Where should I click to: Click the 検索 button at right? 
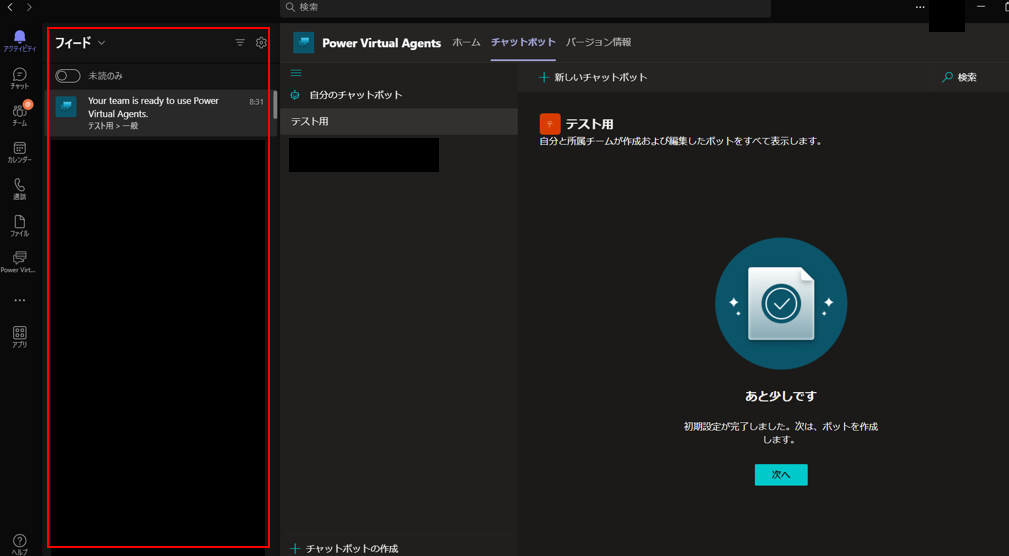click(959, 77)
